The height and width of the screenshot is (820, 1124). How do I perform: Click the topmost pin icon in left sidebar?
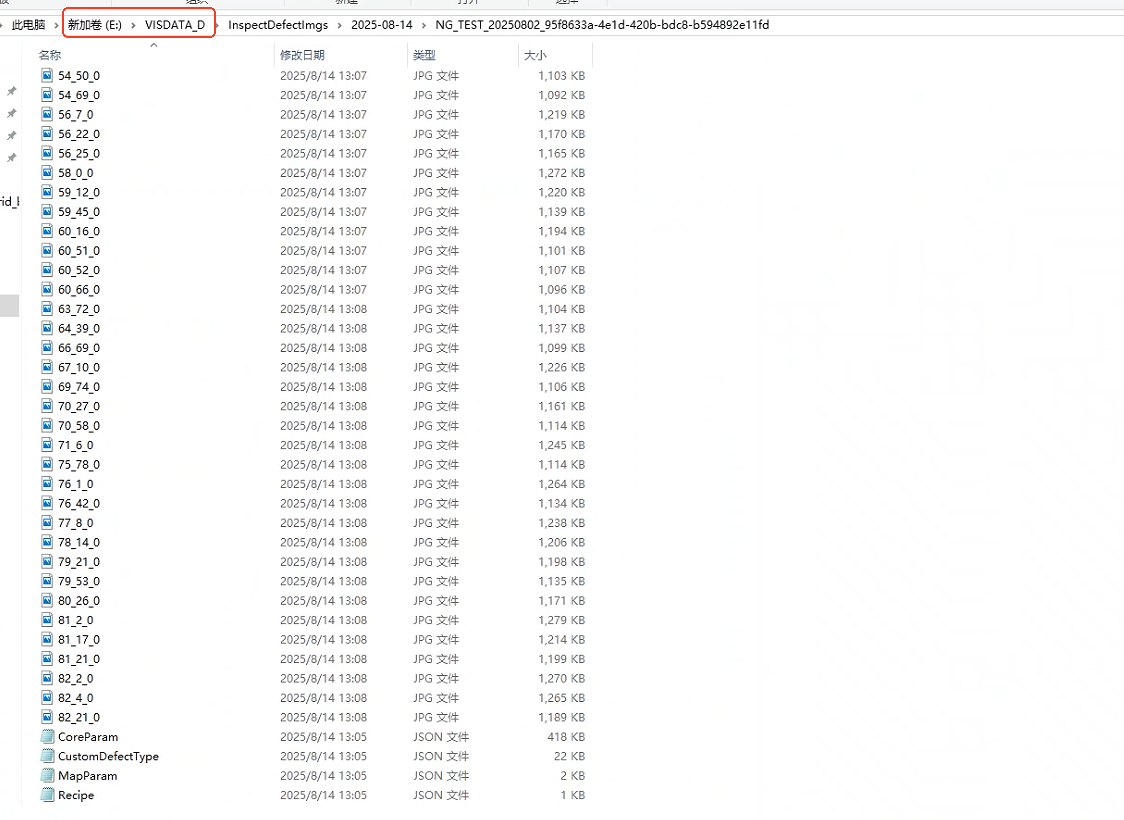12,91
